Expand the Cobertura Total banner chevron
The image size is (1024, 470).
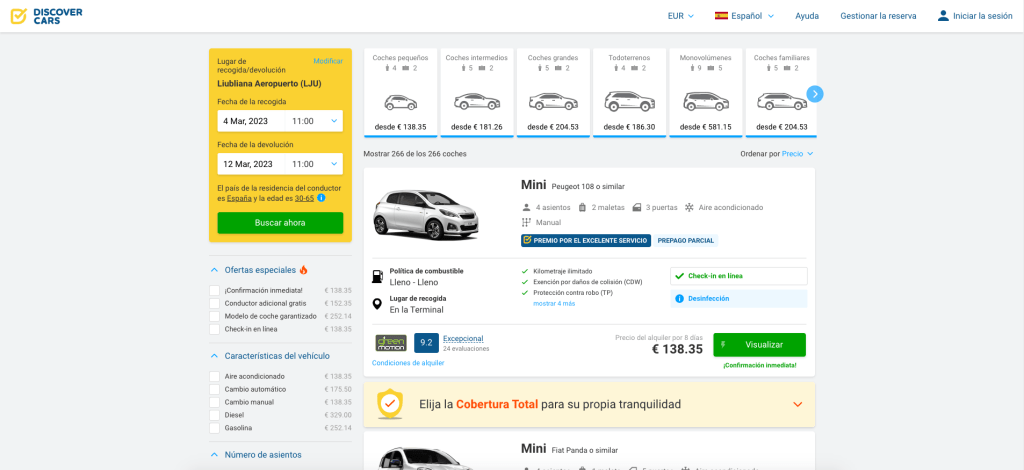click(797, 404)
